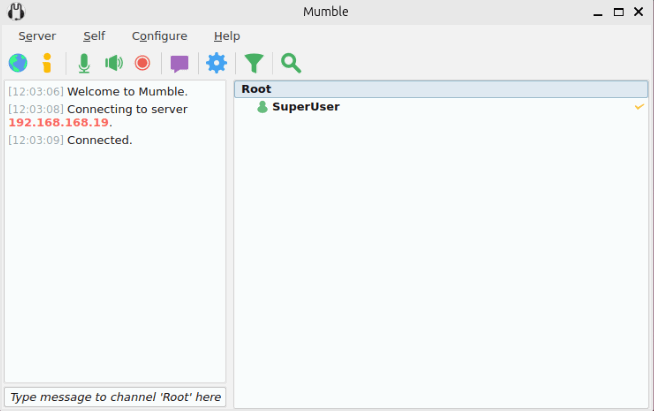
Task: Focus the 'Type message to channel' field
Action: click(115, 397)
